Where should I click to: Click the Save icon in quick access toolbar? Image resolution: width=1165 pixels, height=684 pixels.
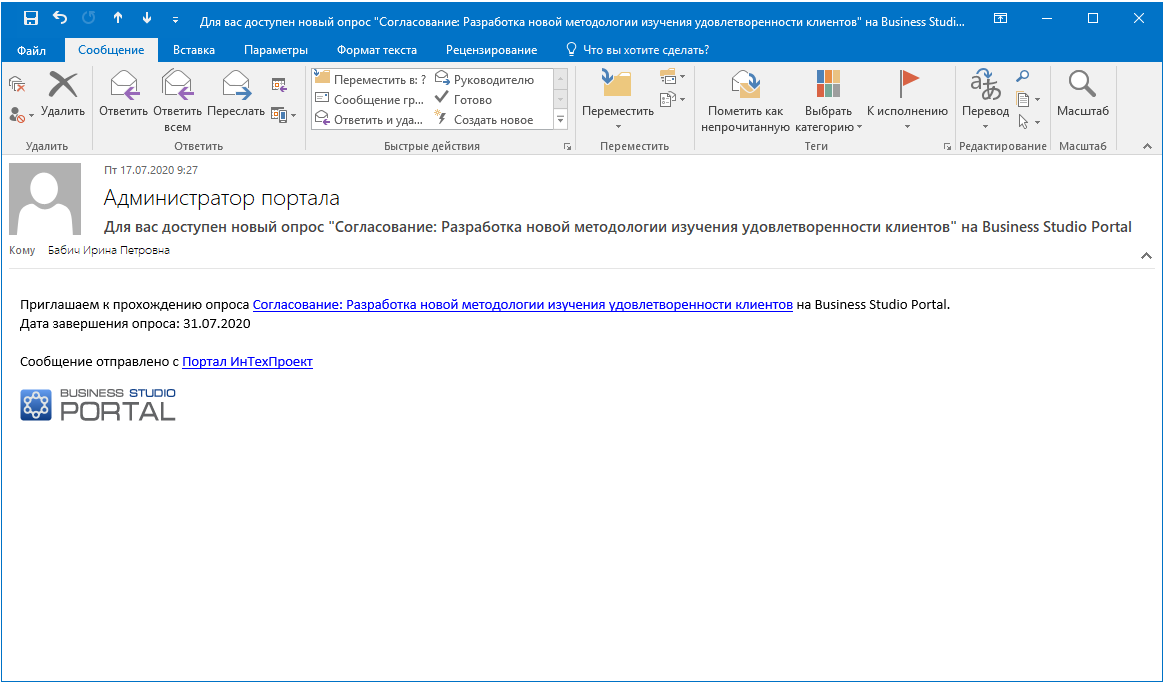[30, 19]
